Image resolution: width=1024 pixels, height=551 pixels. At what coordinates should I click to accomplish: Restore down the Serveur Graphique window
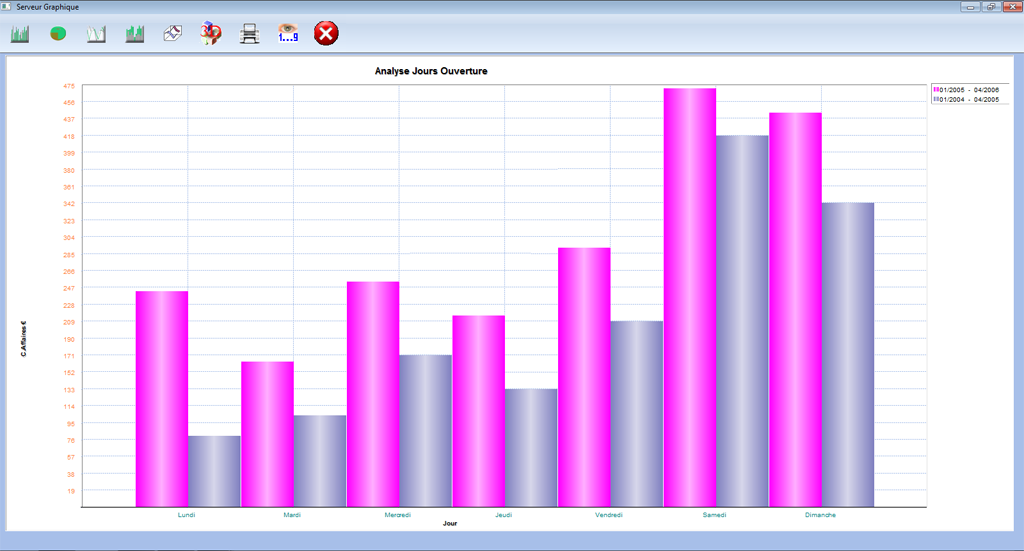point(990,6)
